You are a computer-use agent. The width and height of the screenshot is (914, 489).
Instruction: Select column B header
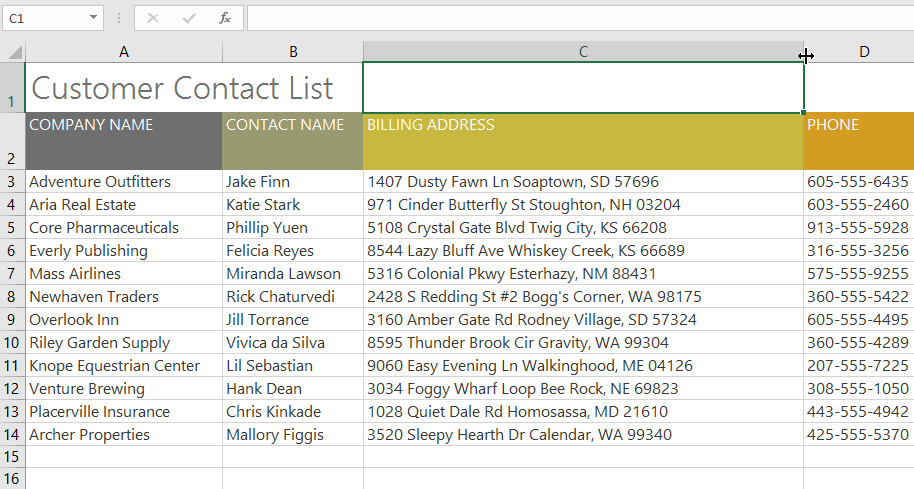(x=293, y=52)
